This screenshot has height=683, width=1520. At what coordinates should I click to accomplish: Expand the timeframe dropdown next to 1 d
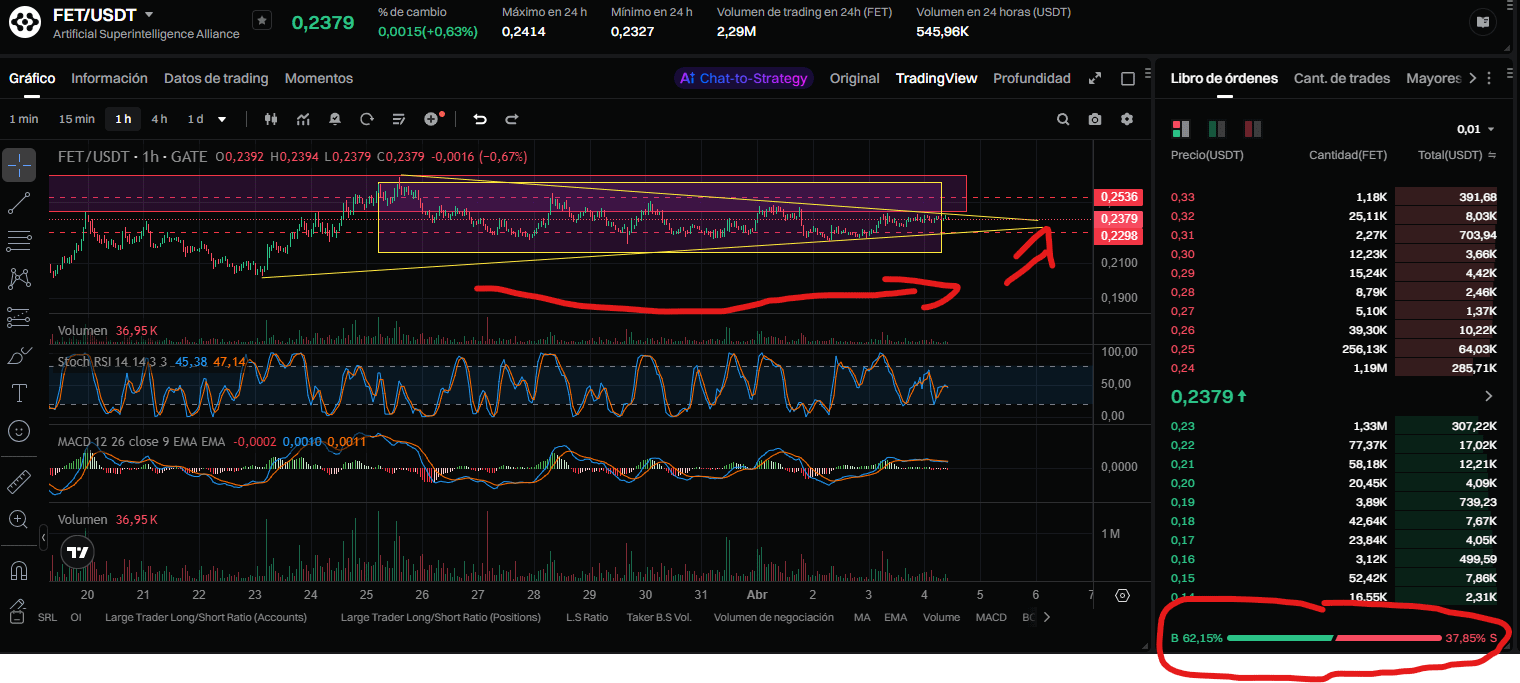[222, 119]
